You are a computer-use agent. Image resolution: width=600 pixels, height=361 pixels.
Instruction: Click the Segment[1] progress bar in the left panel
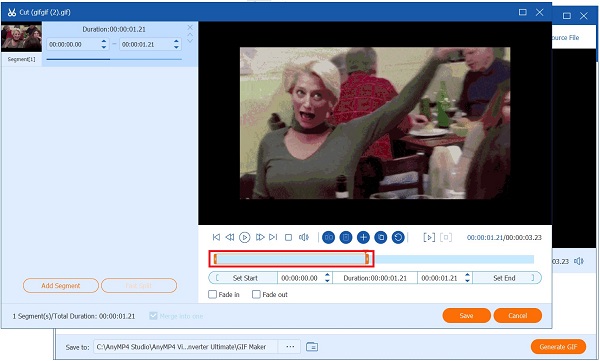pyautogui.click(x=114, y=59)
